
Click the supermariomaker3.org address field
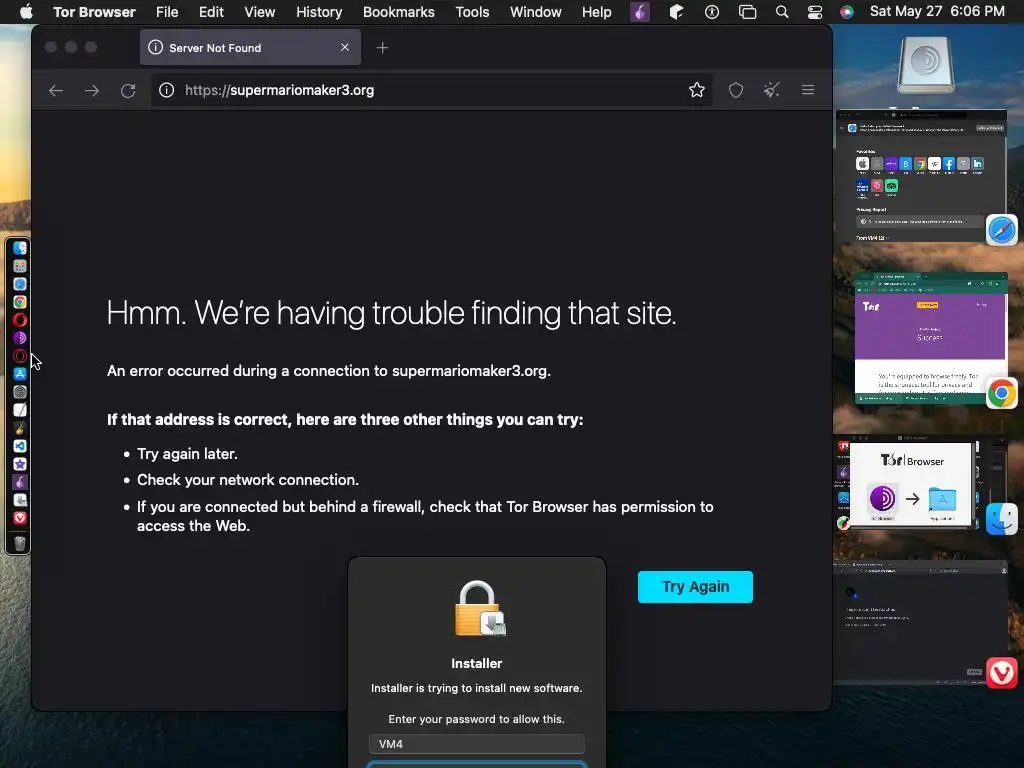pos(431,90)
